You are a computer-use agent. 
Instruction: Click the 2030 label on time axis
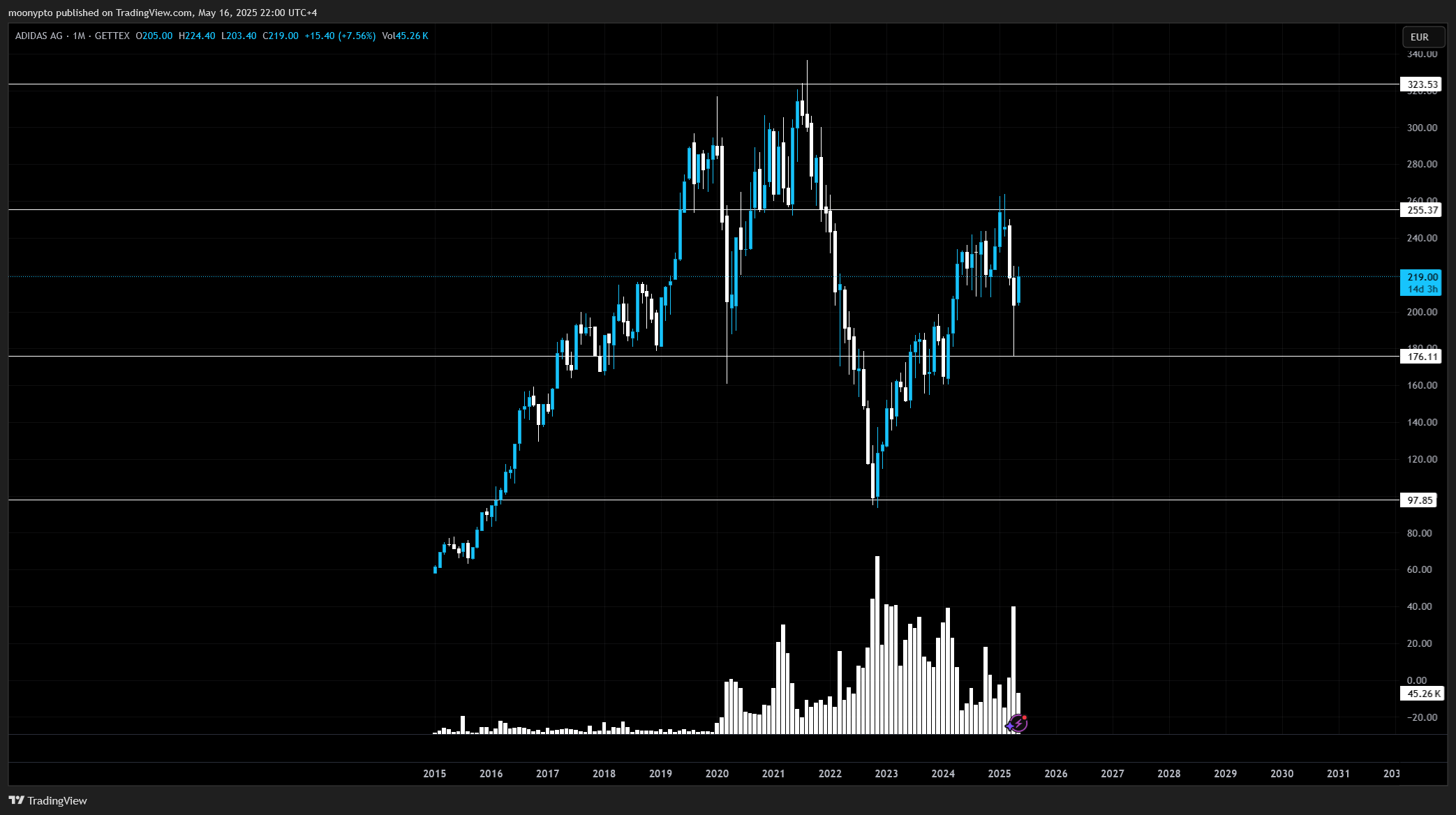point(1282,773)
